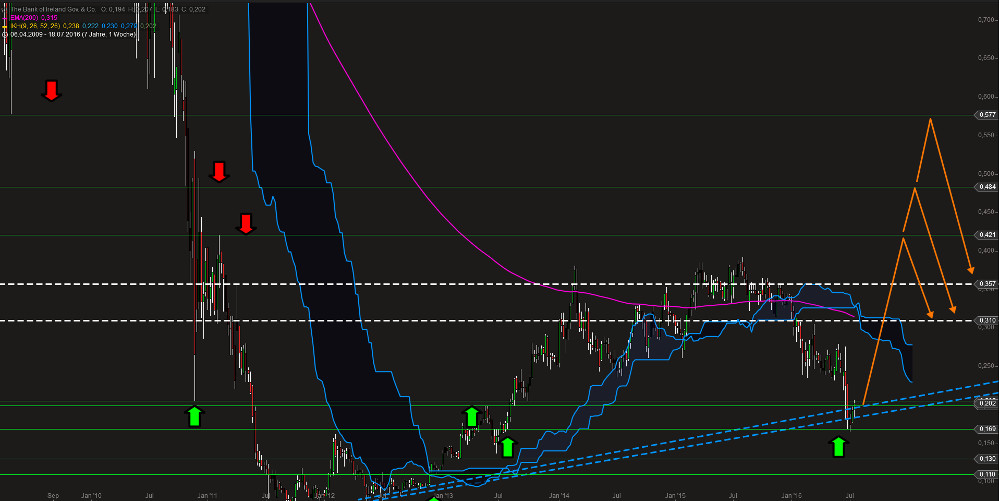The width and height of the screenshot is (1000, 501).
Task: Click the magenta EMA line marker icon
Action: point(5,18)
